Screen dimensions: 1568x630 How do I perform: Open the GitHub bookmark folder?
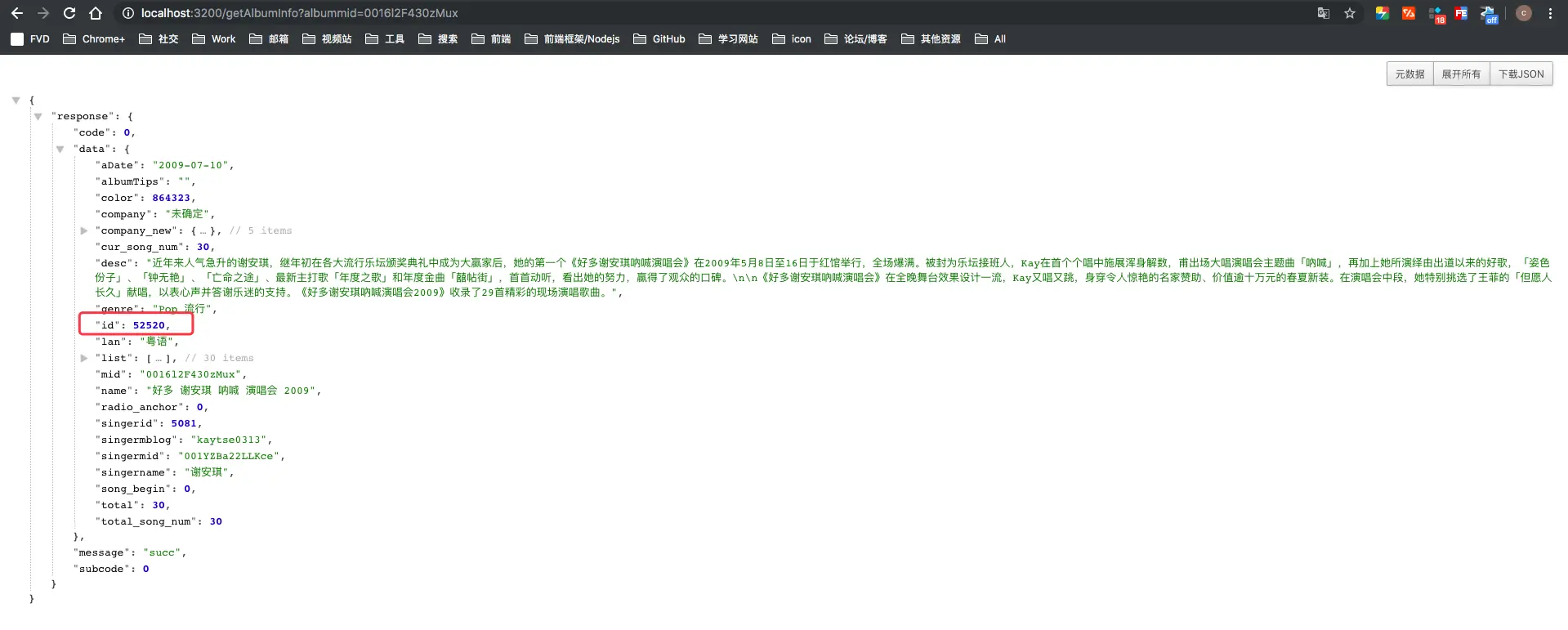659,38
